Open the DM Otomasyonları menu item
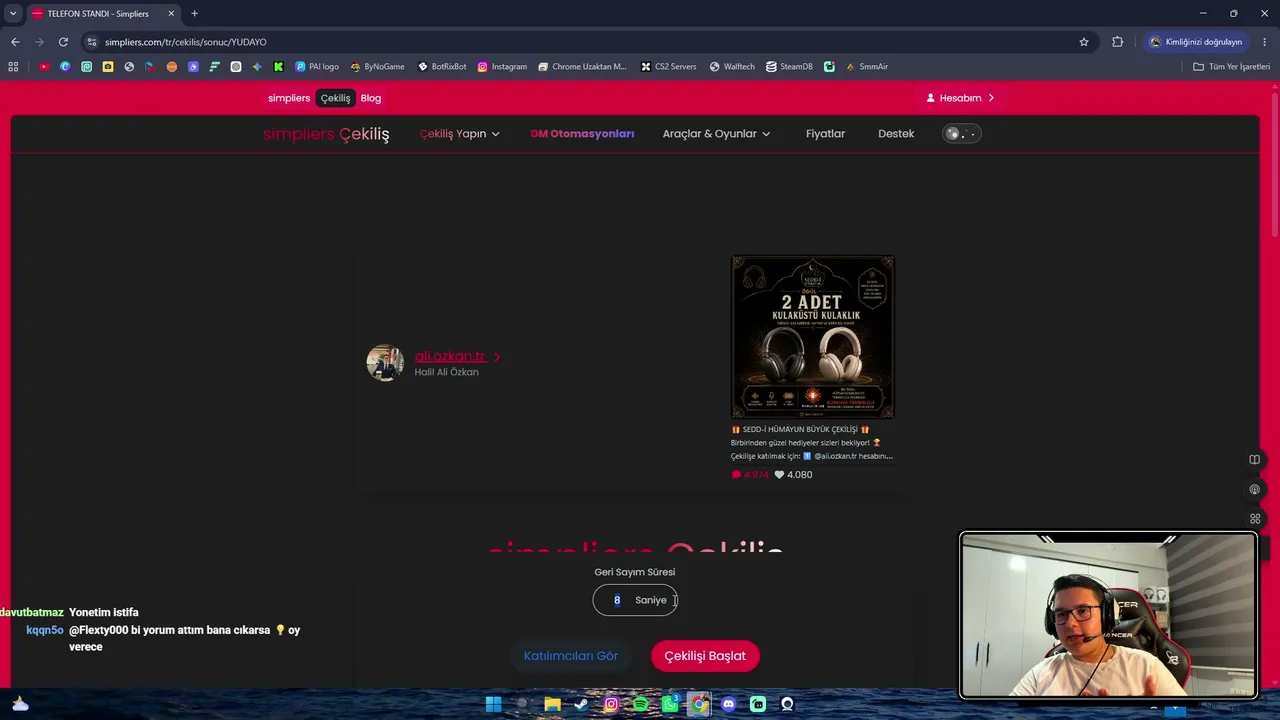The height and width of the screenshot is (720, 1280). [x=582, y=134]
